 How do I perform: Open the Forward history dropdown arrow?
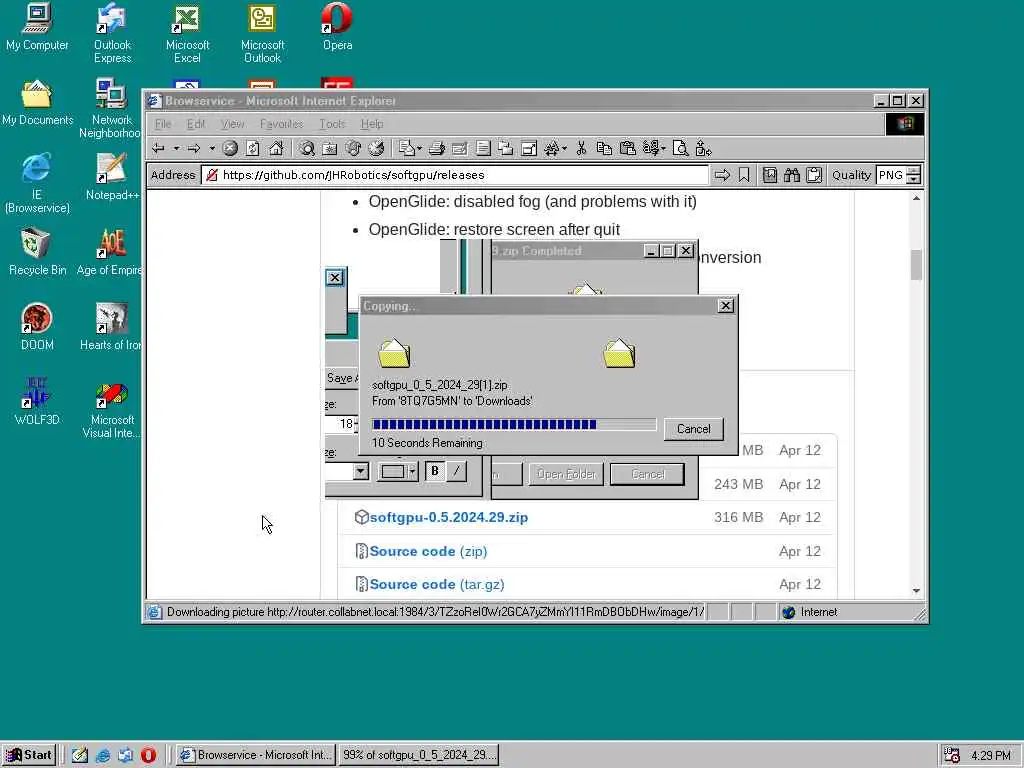212,149
